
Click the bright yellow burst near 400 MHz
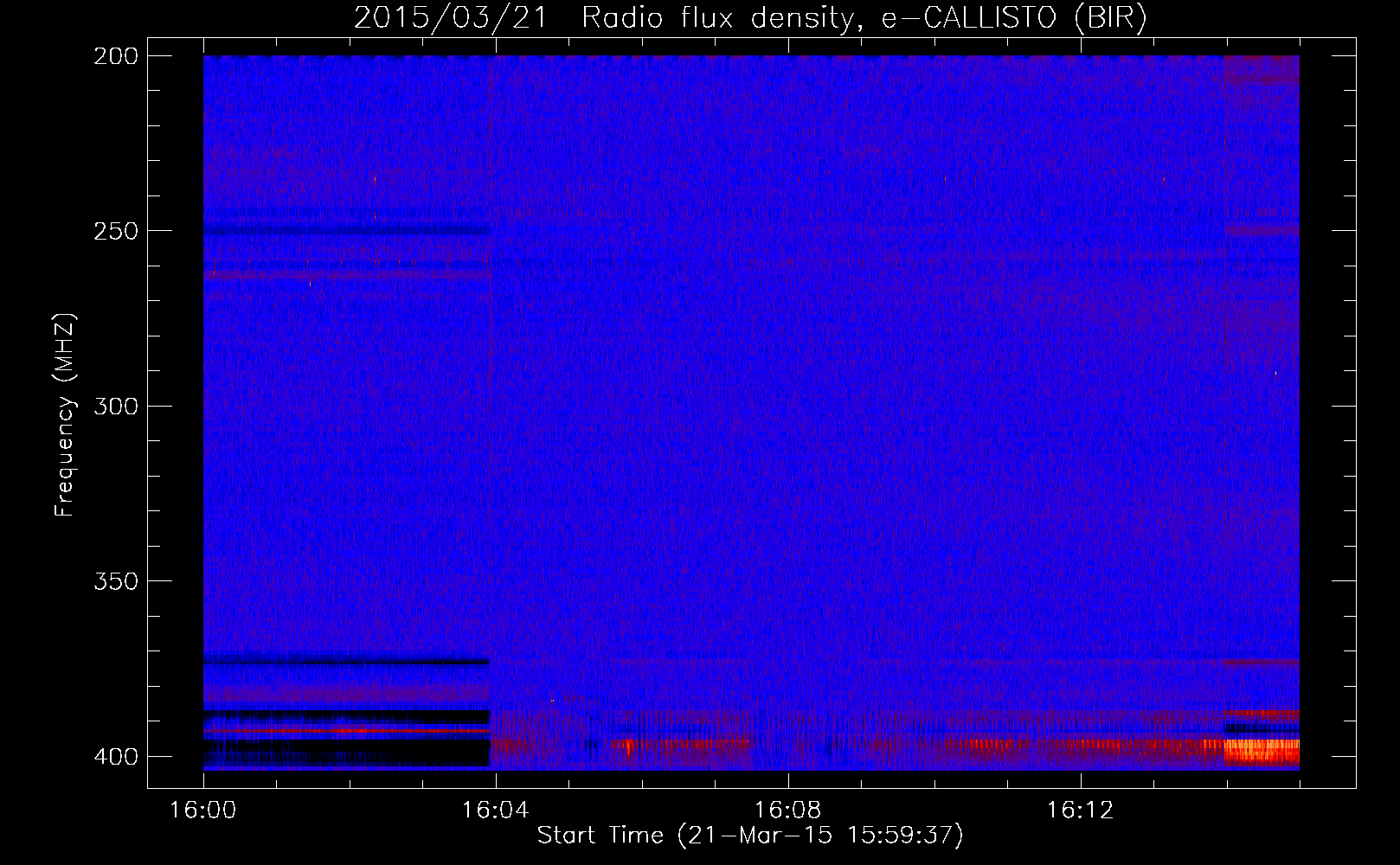point(1262,750)
